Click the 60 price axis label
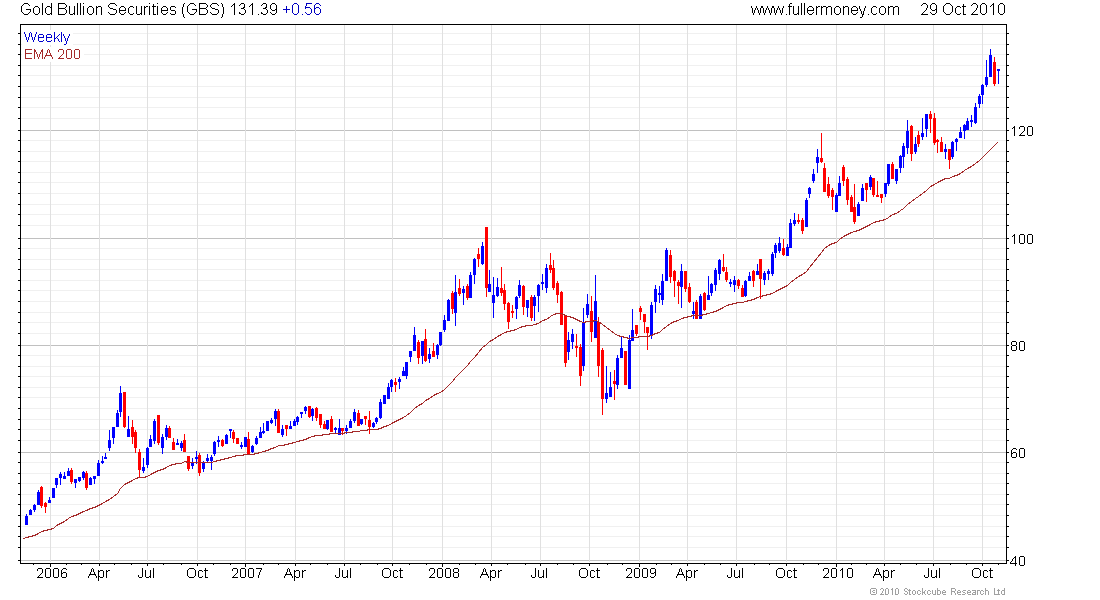Image resolution: width=1100 pixels, height=600 pixels. [1018, 453]
